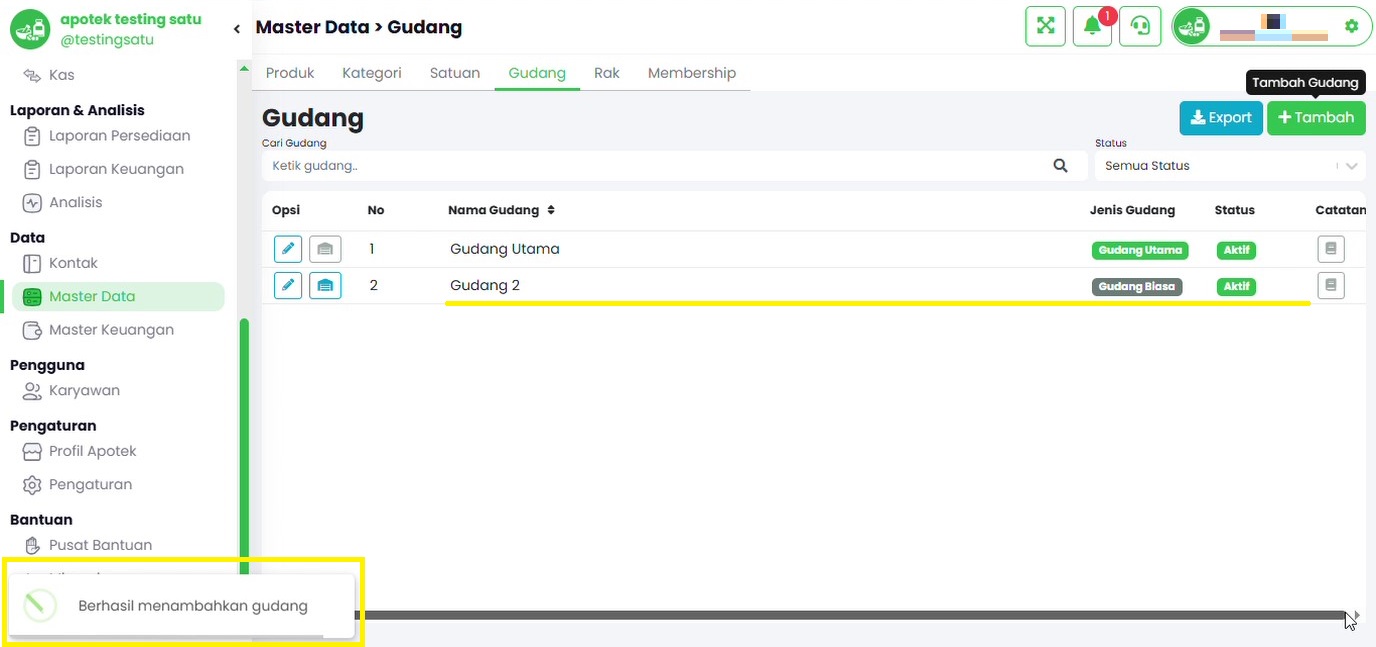
Task: Click the search magnifier icon
Action: 1061,166
